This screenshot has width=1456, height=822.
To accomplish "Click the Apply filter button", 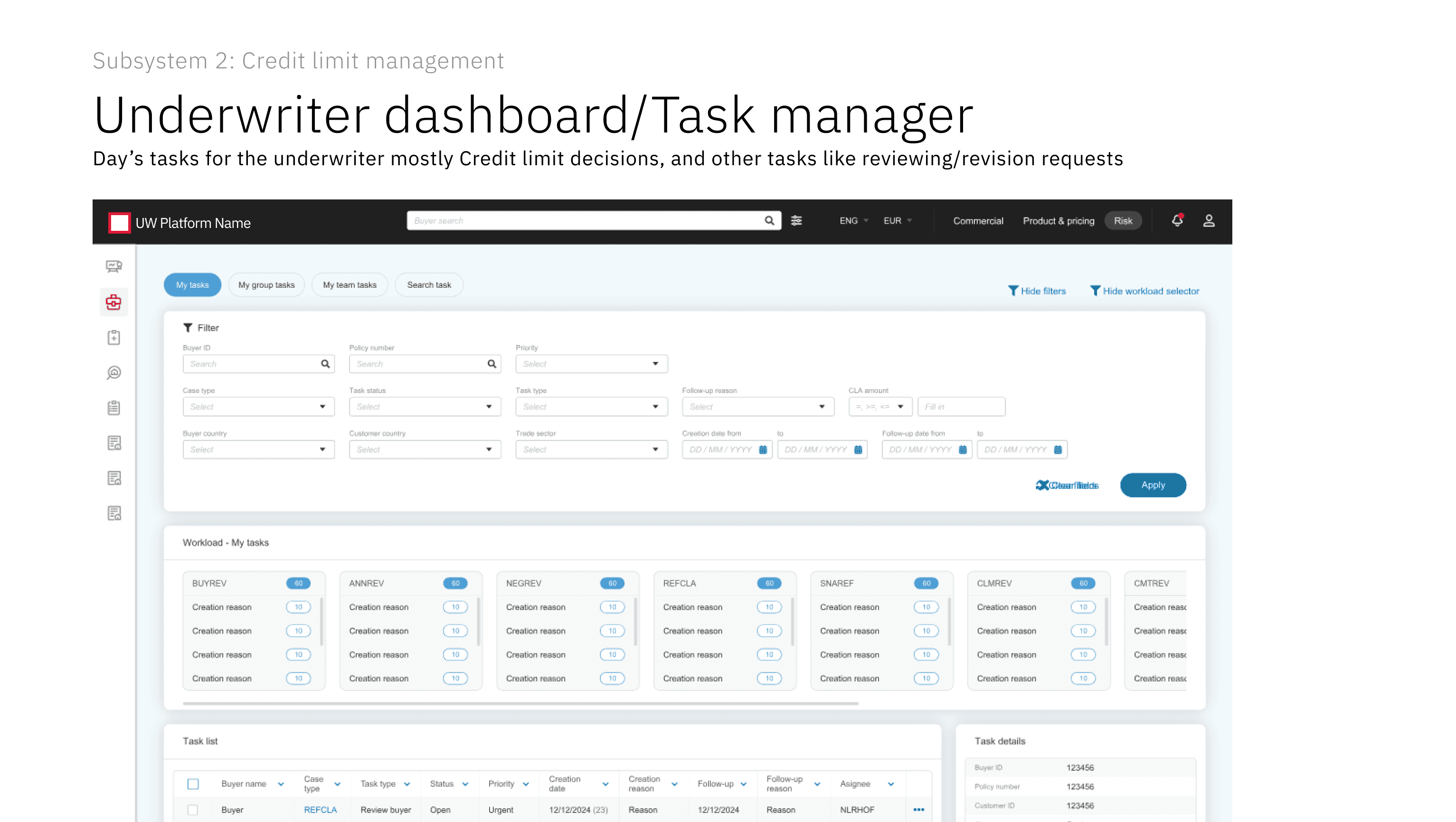I will pyautogui.click(x=1153, y=485).
